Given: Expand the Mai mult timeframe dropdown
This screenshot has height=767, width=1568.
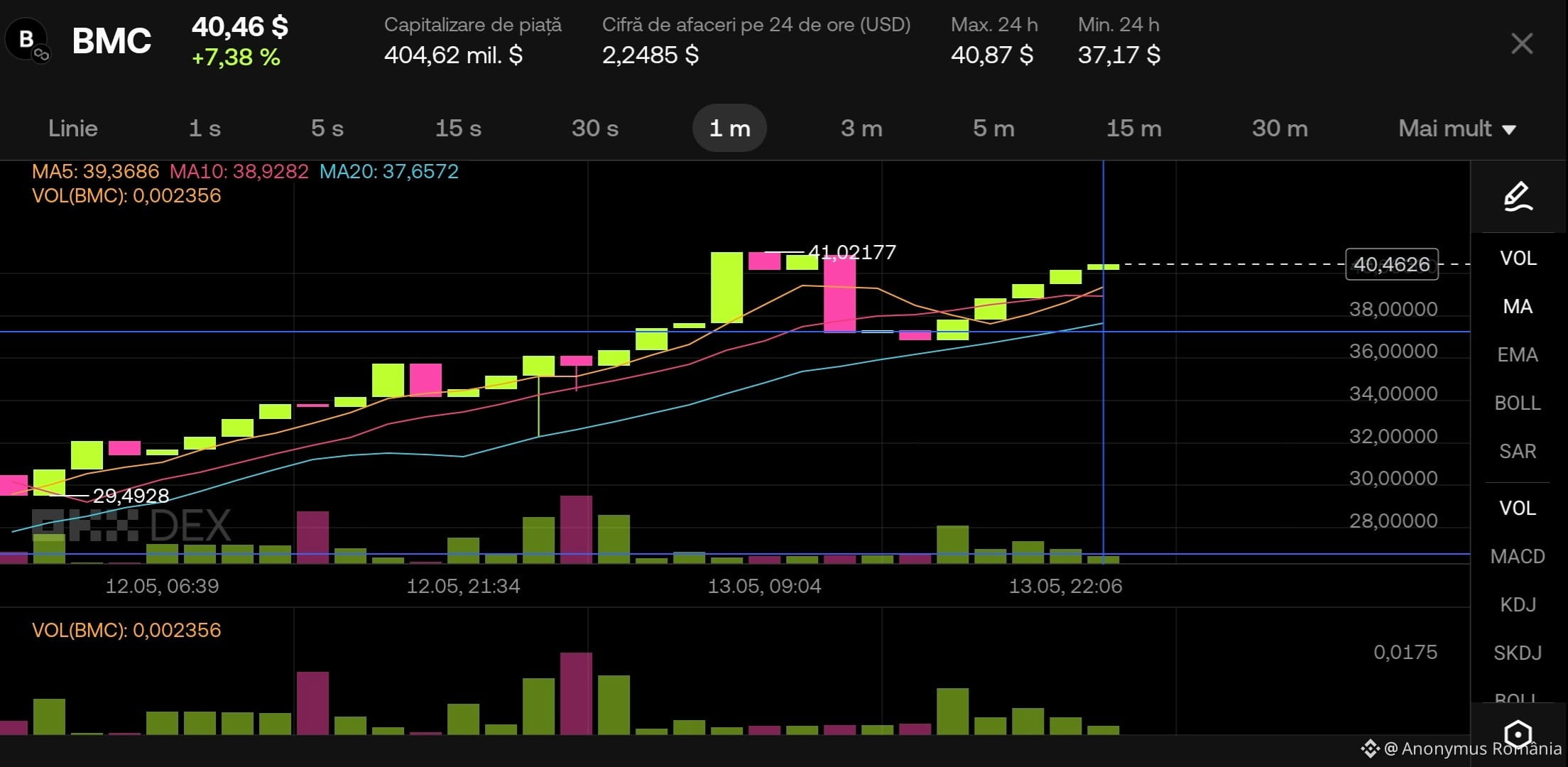Looking at the screenshot, I should (x=1457, y=129).
